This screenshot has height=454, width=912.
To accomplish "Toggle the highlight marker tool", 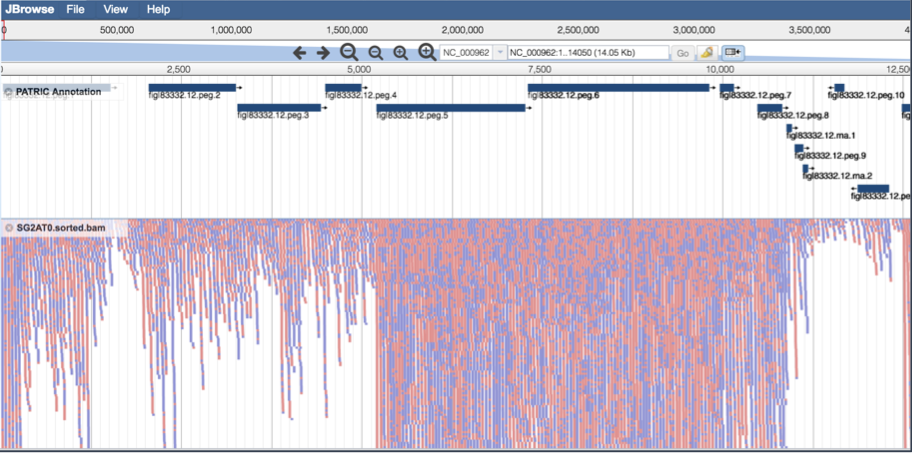I will click(x=708, y=53).
